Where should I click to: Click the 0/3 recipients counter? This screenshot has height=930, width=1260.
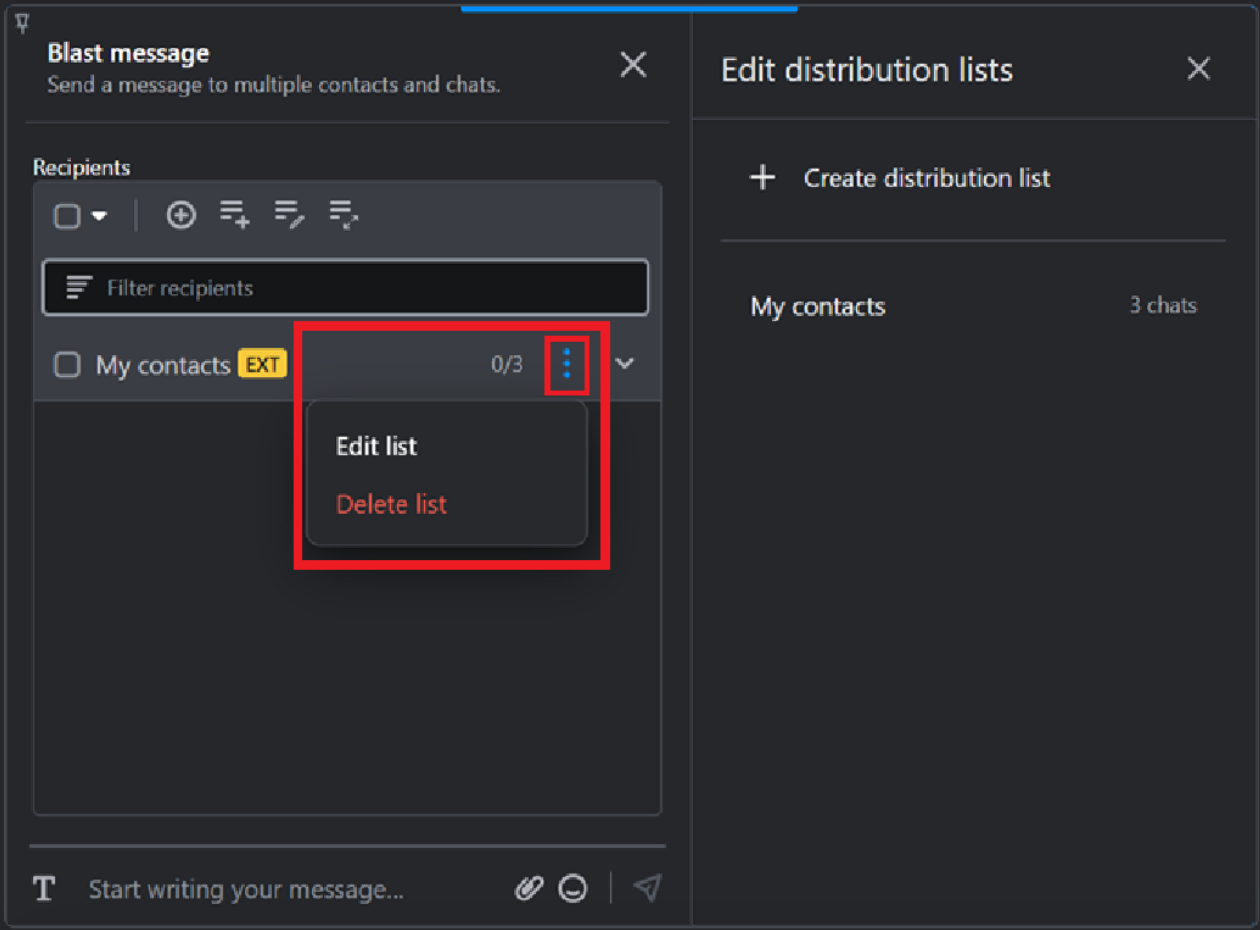click(507, 365)
